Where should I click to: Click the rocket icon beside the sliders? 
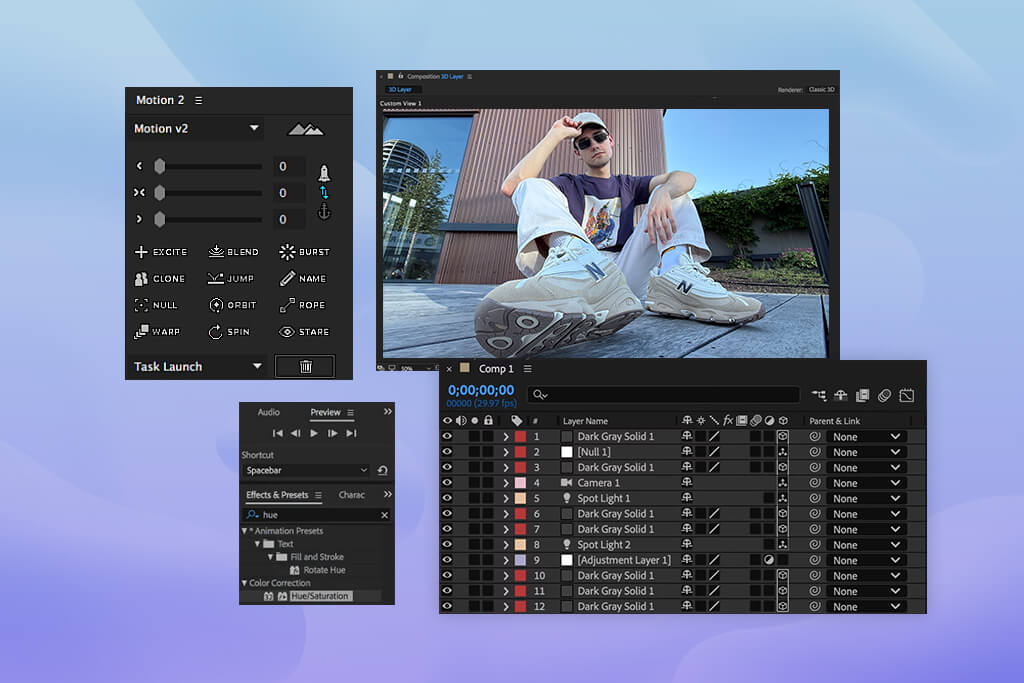coord(324,172)
